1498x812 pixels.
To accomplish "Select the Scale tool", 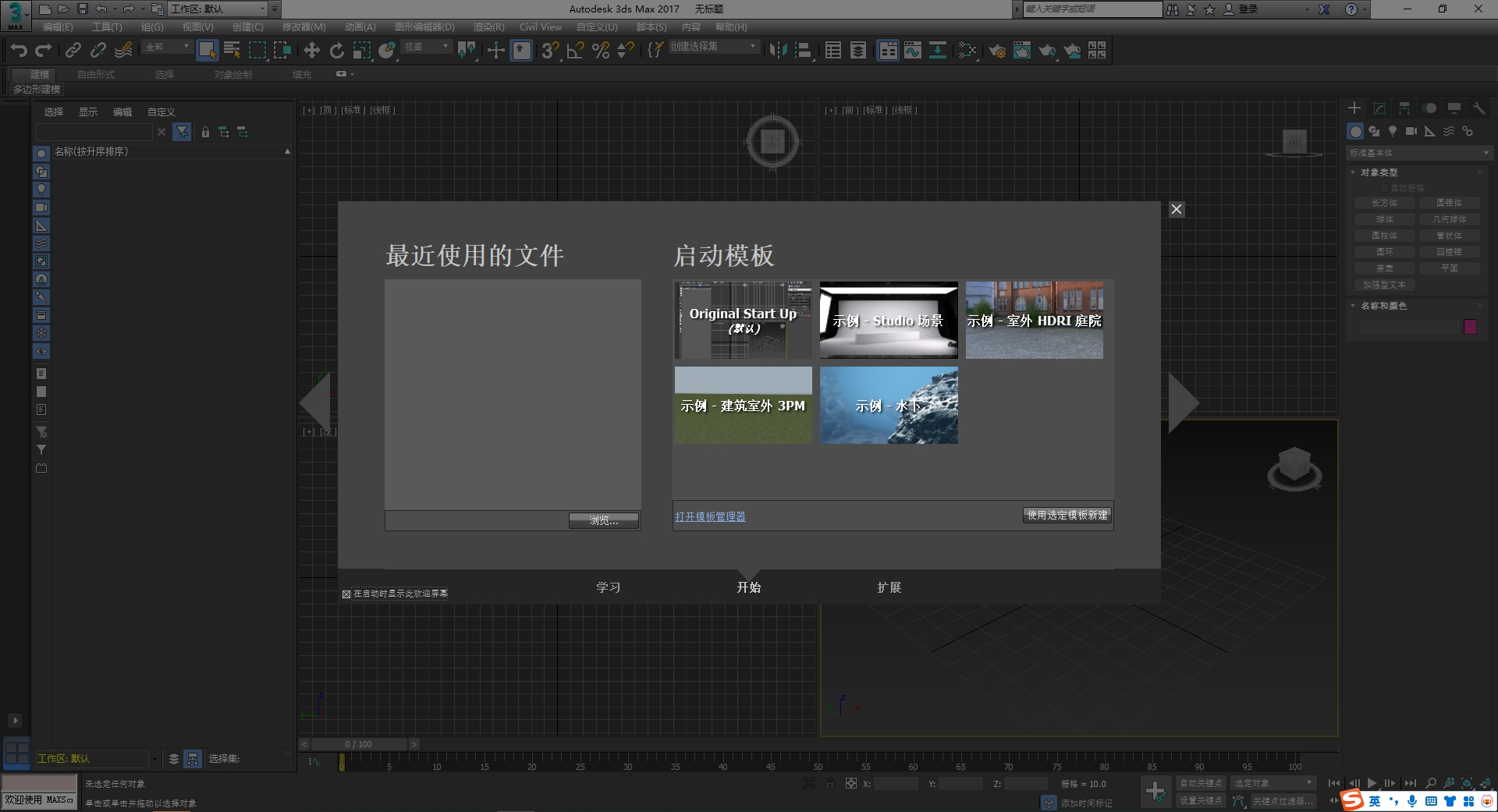I will point(361,50).
